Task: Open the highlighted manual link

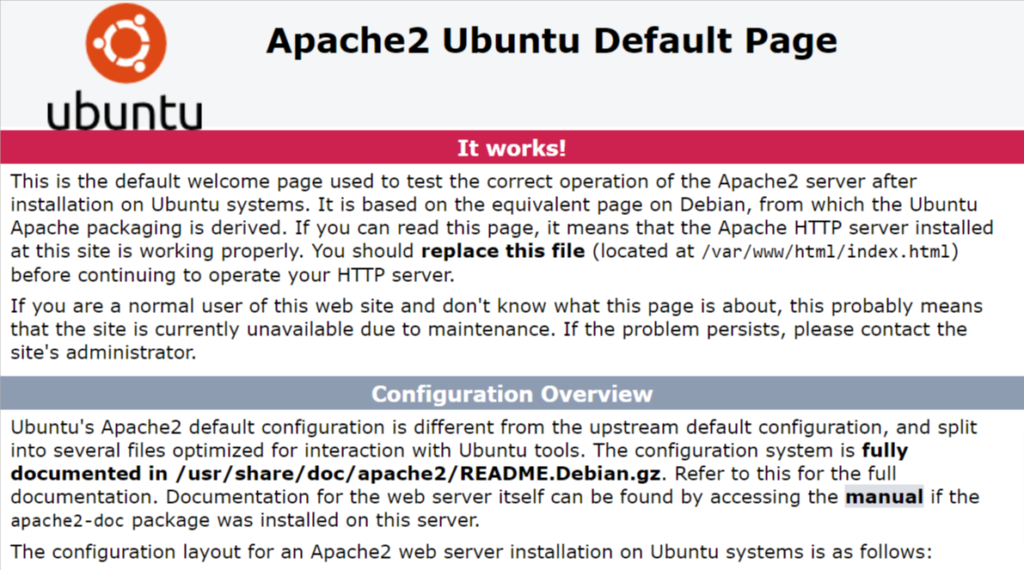Action: click(884, 498)
